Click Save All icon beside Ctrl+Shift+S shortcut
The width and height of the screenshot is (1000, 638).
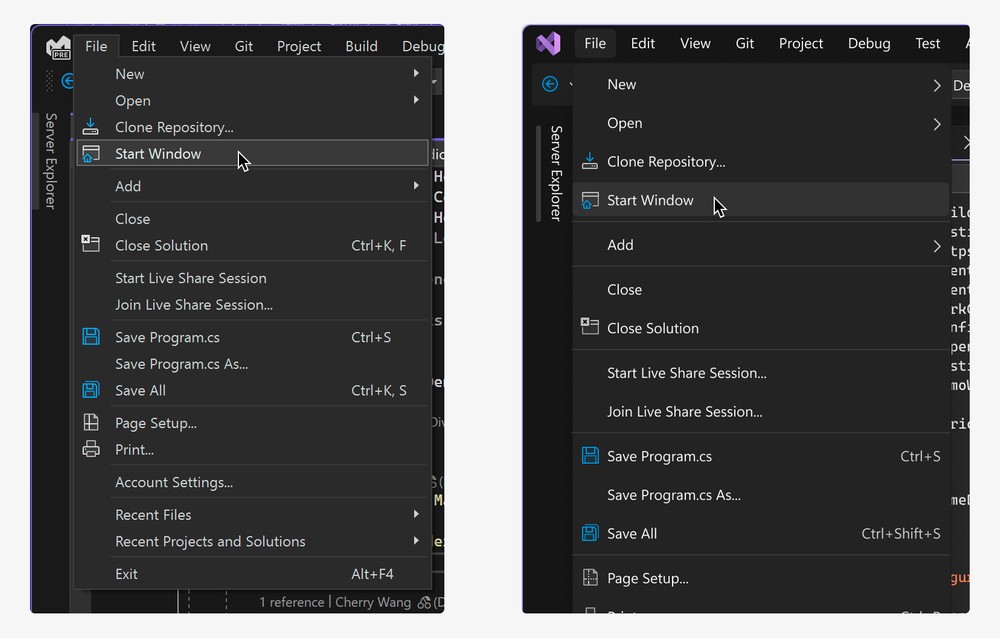[x=590, y=533]
